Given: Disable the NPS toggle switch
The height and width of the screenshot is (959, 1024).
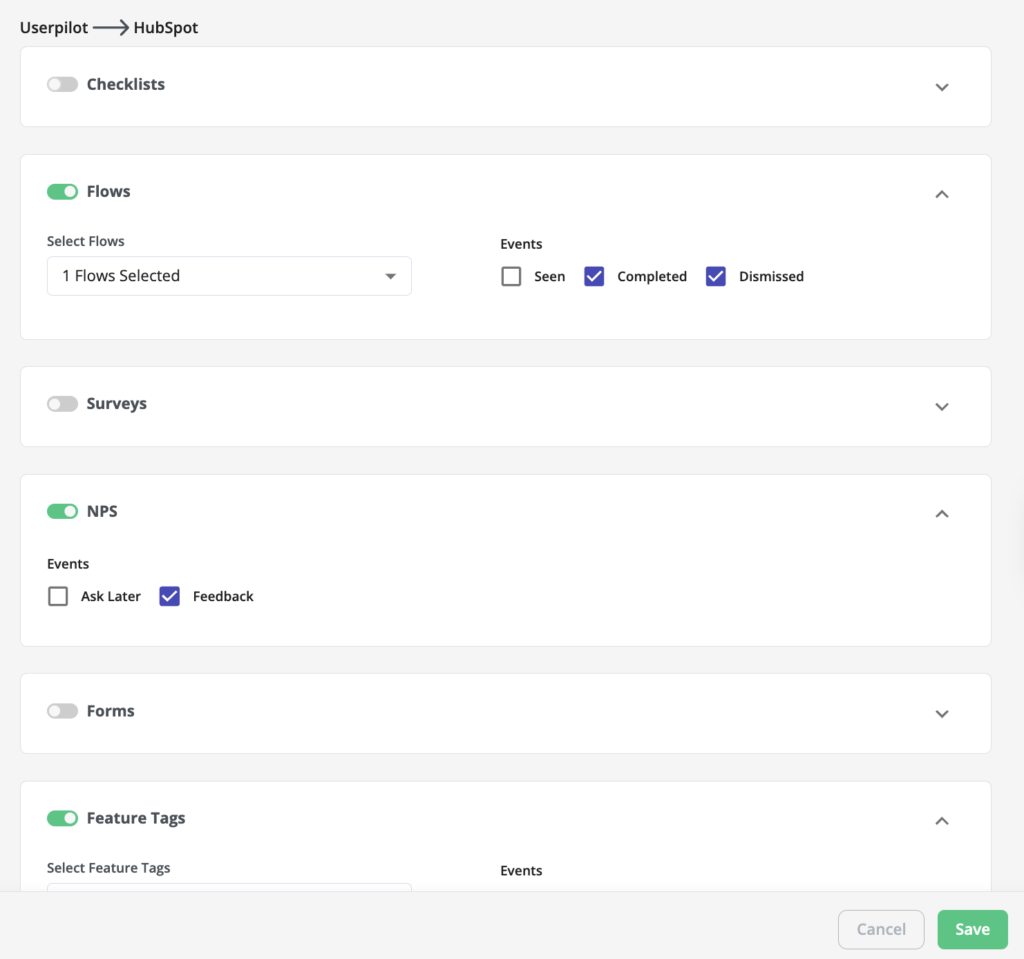Looking at the screenshot, I should click(x=62, y=511).
